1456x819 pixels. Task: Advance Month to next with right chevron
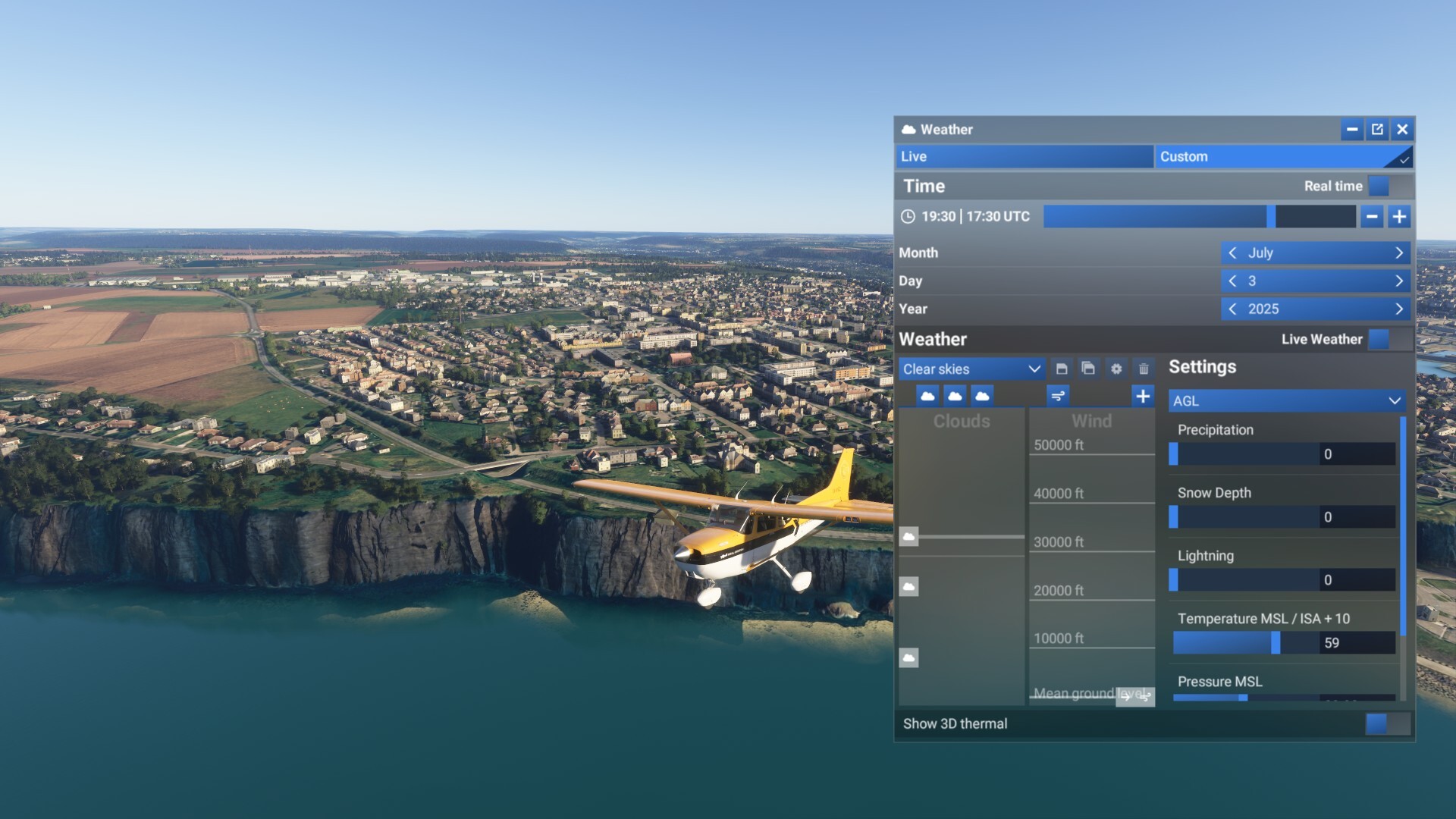point(1399,253)
